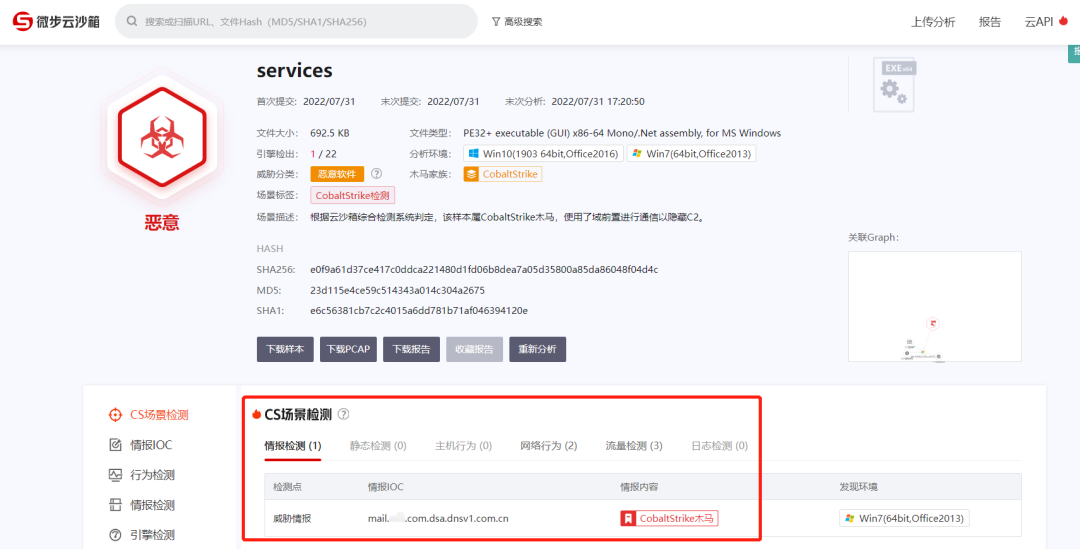The height and width of the screenshot is (549, 1080).
Task: Switch to the 日志检测 (0) tab
Action: (x=720, y=446)
